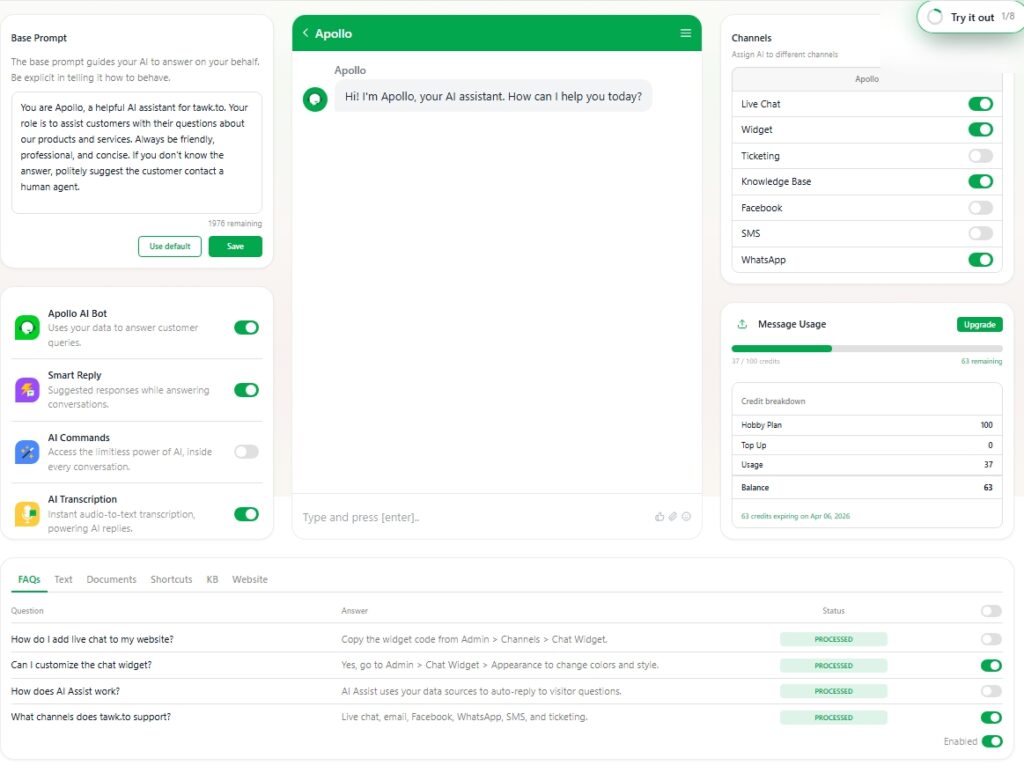The height and width of the screenshot is (773, 1024).
Task: Click the Smart Reply purple icon
Action: (27, 390)
